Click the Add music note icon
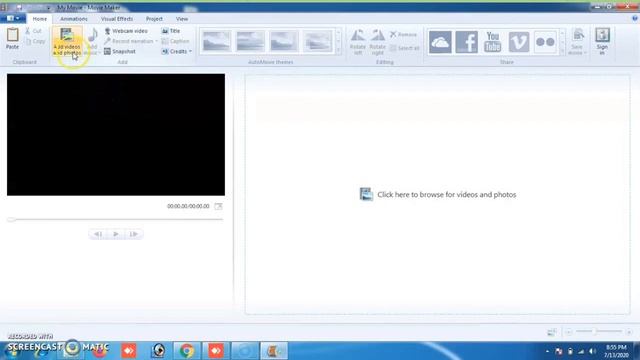The image size is (640, 360). click(x=93, y=36)
